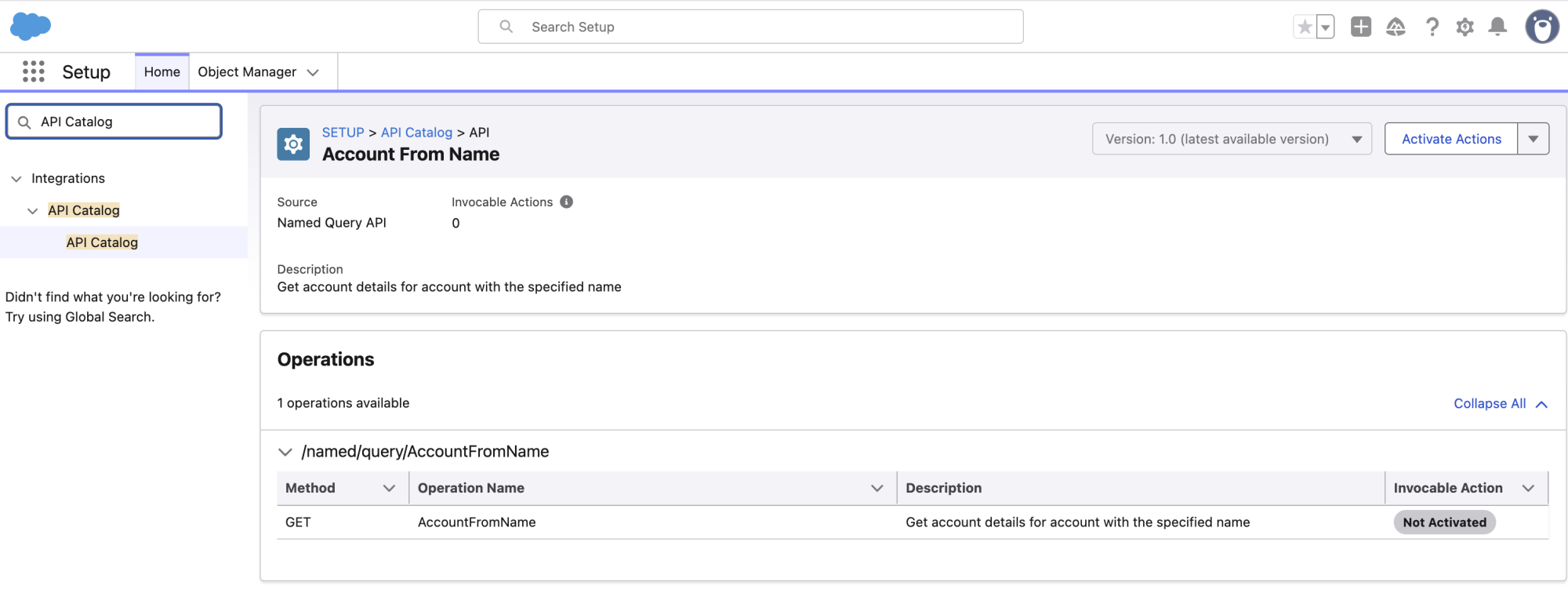
Task: Switch to the Home tab
Action: [x=162, y=71]
